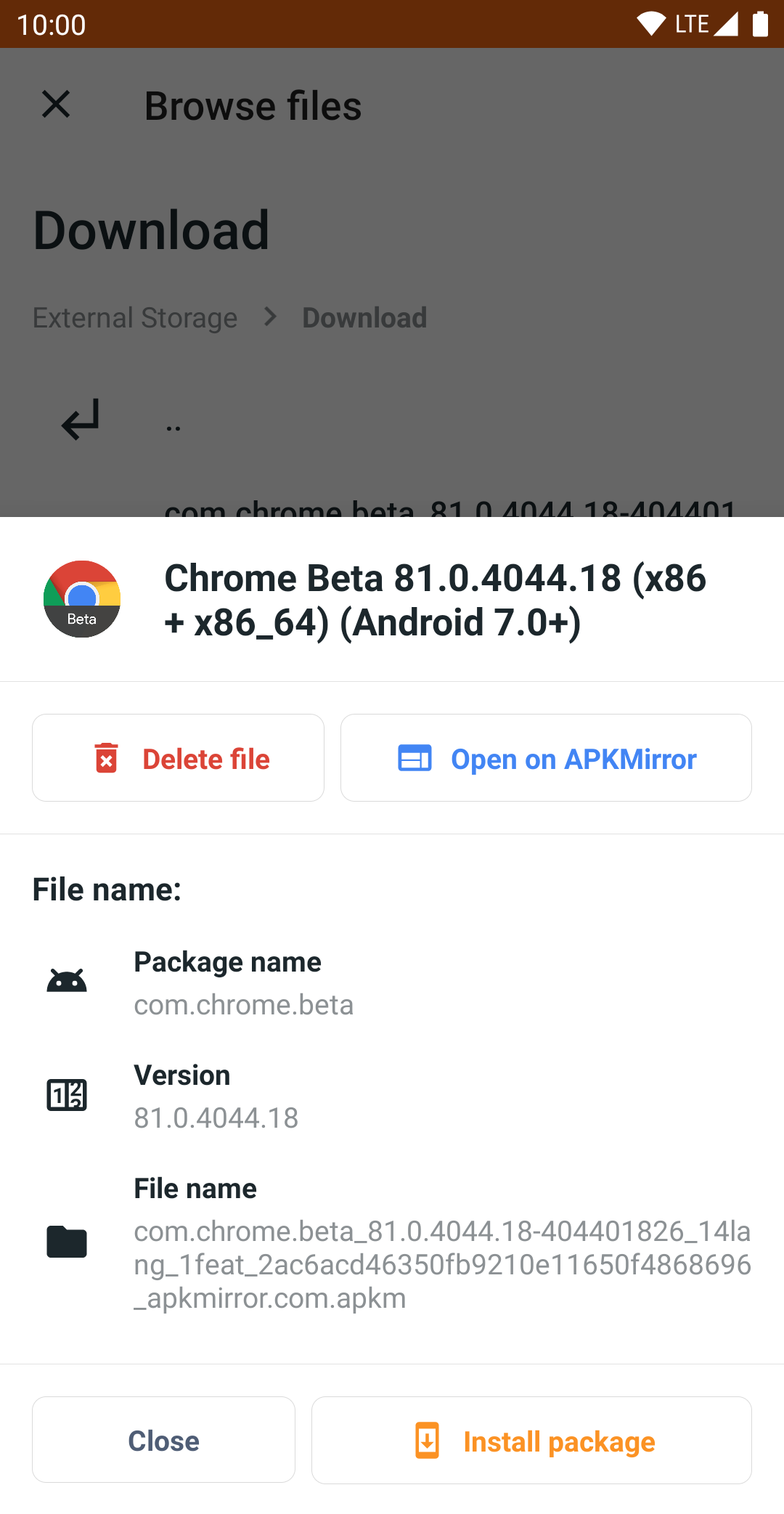This screenshot has height=1514, width=784.
Task: Click the trash icon inside Delete file button
Action: [x=106, y=757]
